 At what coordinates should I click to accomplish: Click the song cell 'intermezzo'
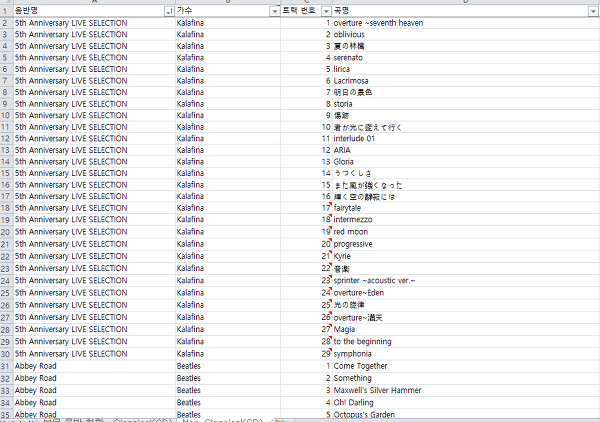tap(465, 220)
